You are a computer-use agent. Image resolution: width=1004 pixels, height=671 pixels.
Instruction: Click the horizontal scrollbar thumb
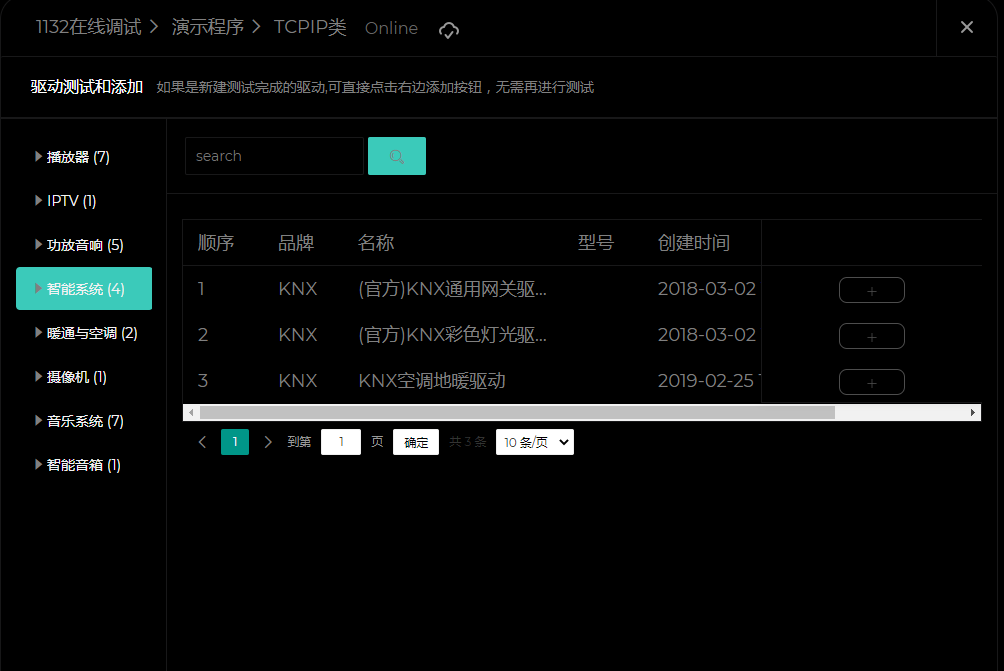pos(517,412)
